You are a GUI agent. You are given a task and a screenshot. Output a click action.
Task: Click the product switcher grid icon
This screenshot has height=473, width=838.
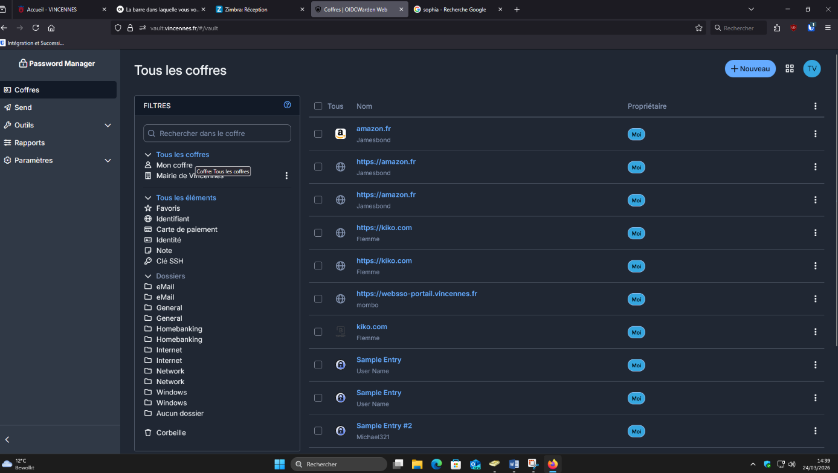click(789, 68)
